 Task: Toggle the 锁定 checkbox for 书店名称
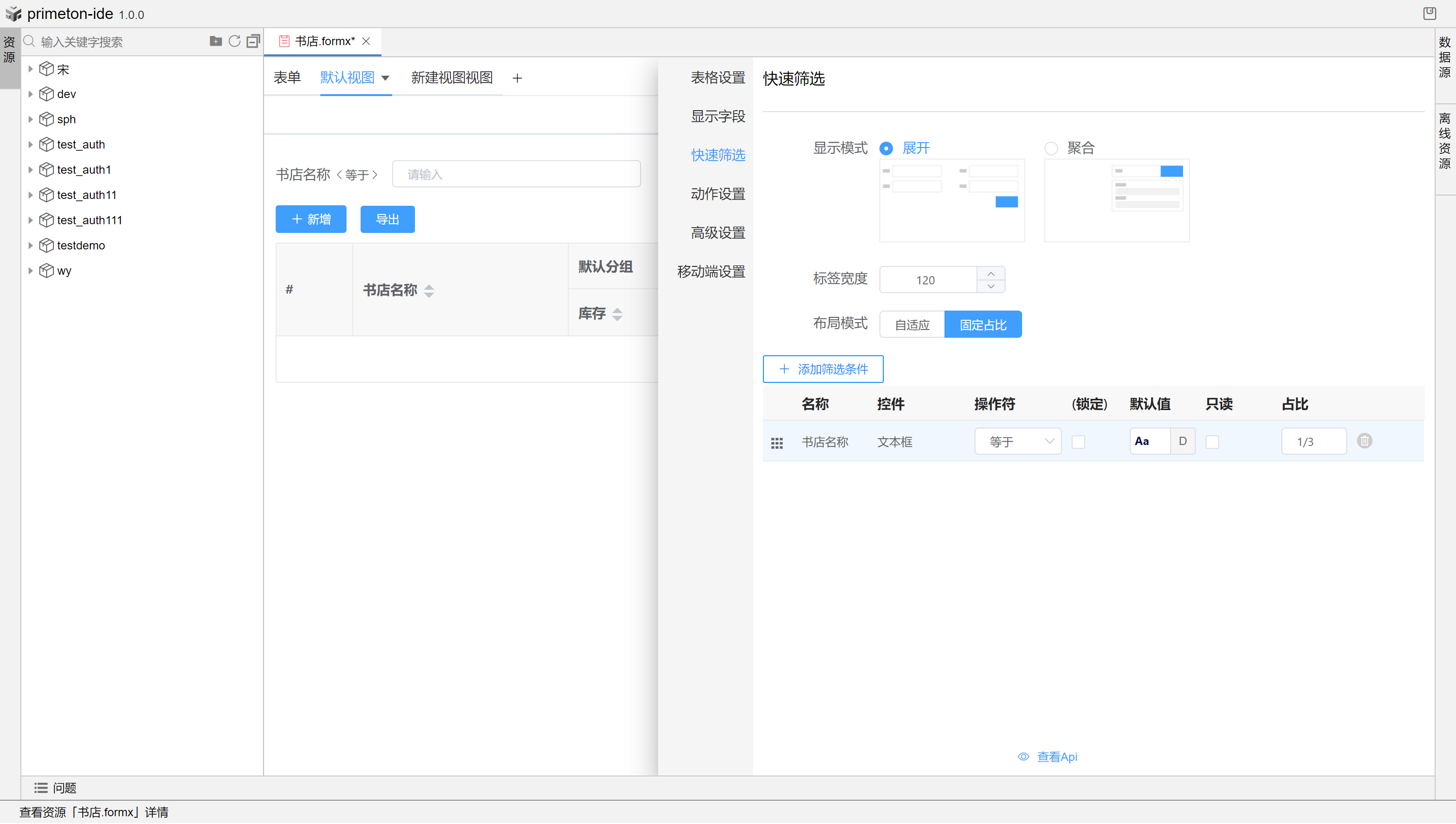coord(1078,442)
